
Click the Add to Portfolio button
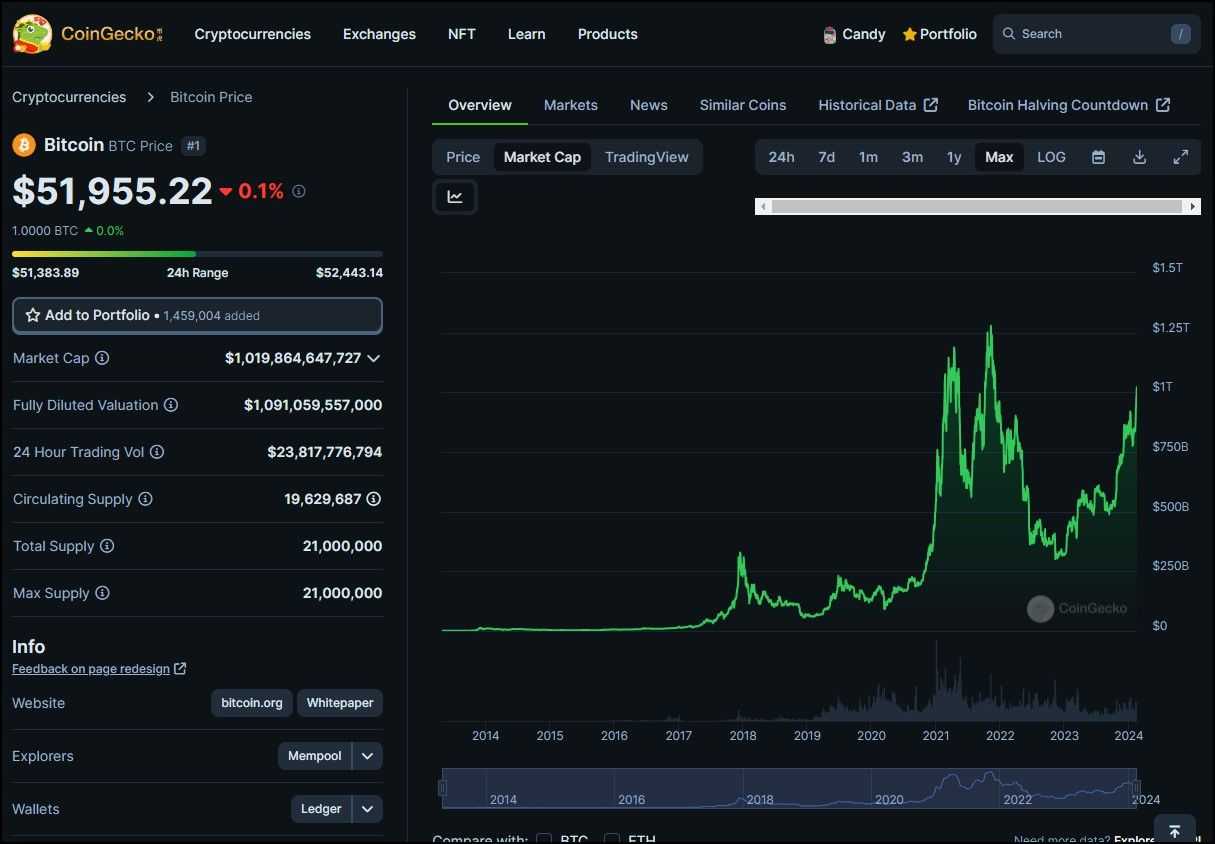[x=197, y=315]
